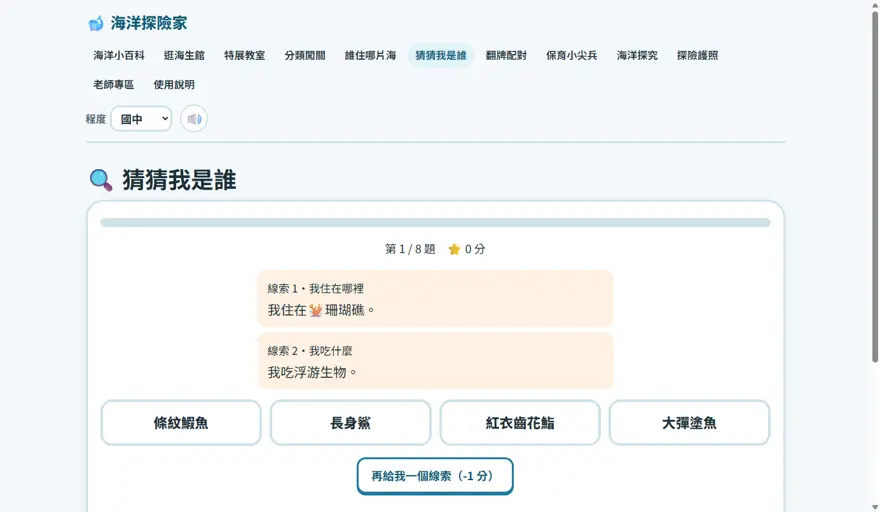
Task: Pick the 大彈塗魚 answer
Action: pyautogui.click(x=689, y=423)
